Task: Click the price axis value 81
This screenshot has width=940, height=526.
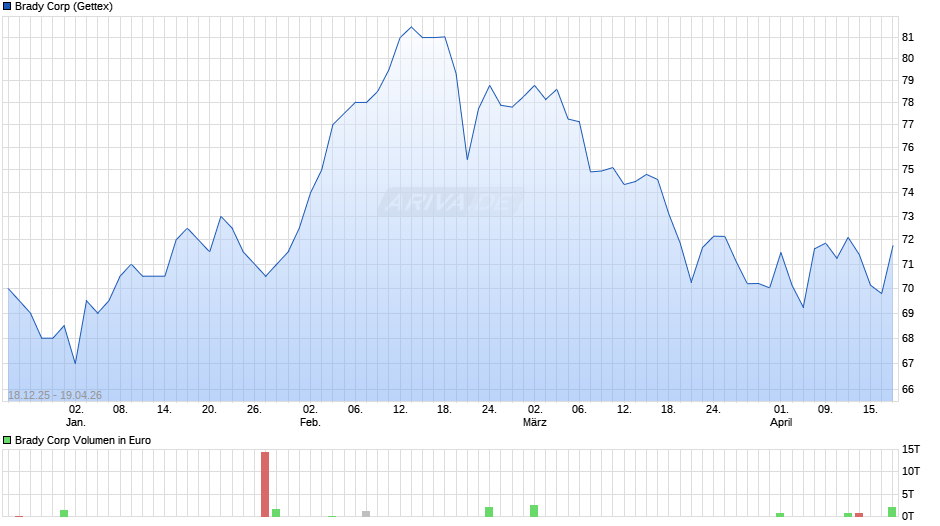Action: [908, 37]
